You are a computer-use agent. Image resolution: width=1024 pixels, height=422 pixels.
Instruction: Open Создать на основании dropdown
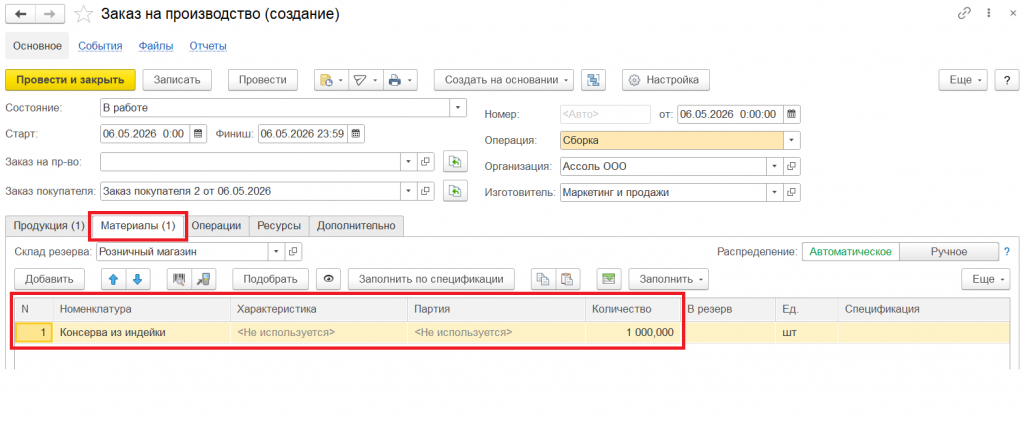click(x=504, y=80)
